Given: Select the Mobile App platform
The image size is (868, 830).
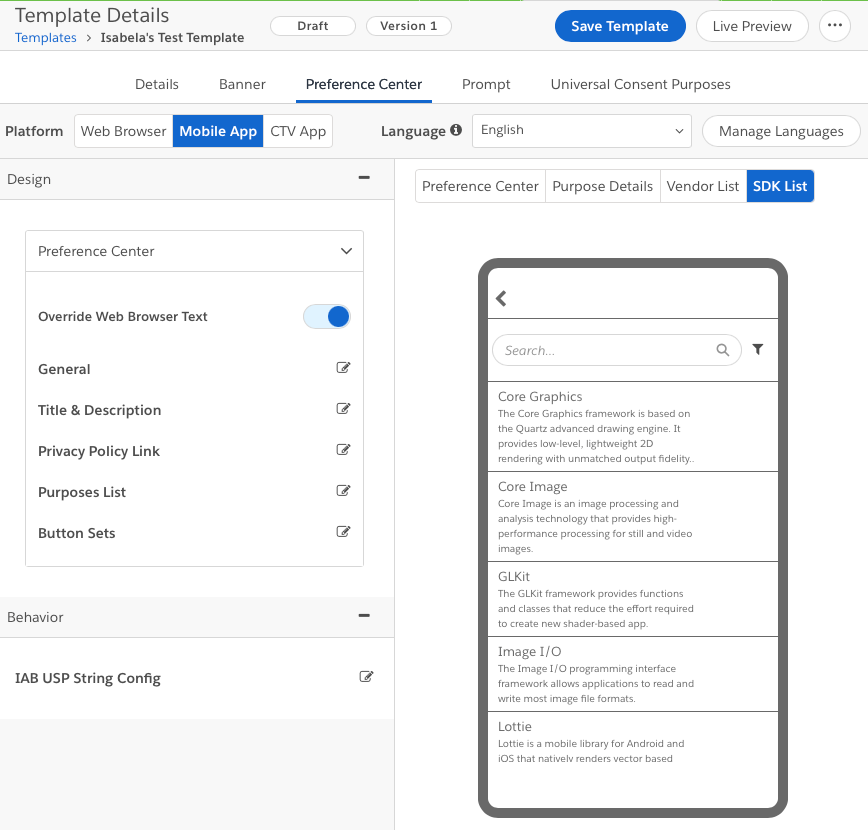Looking at the screenshot, I should pos(218,131).
